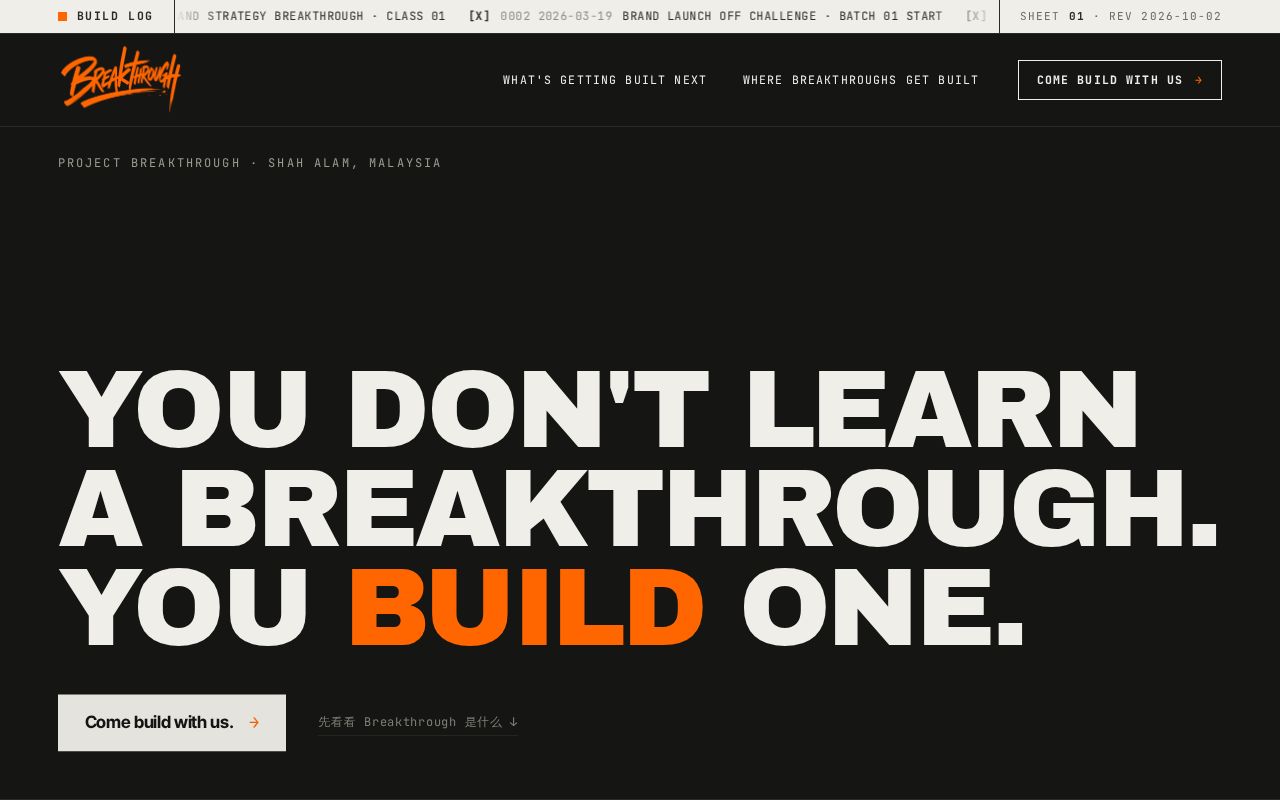Click the Project Breakthrough Shah Alam caption
This screenshot has height=800, width=1280.
point(250,163)
